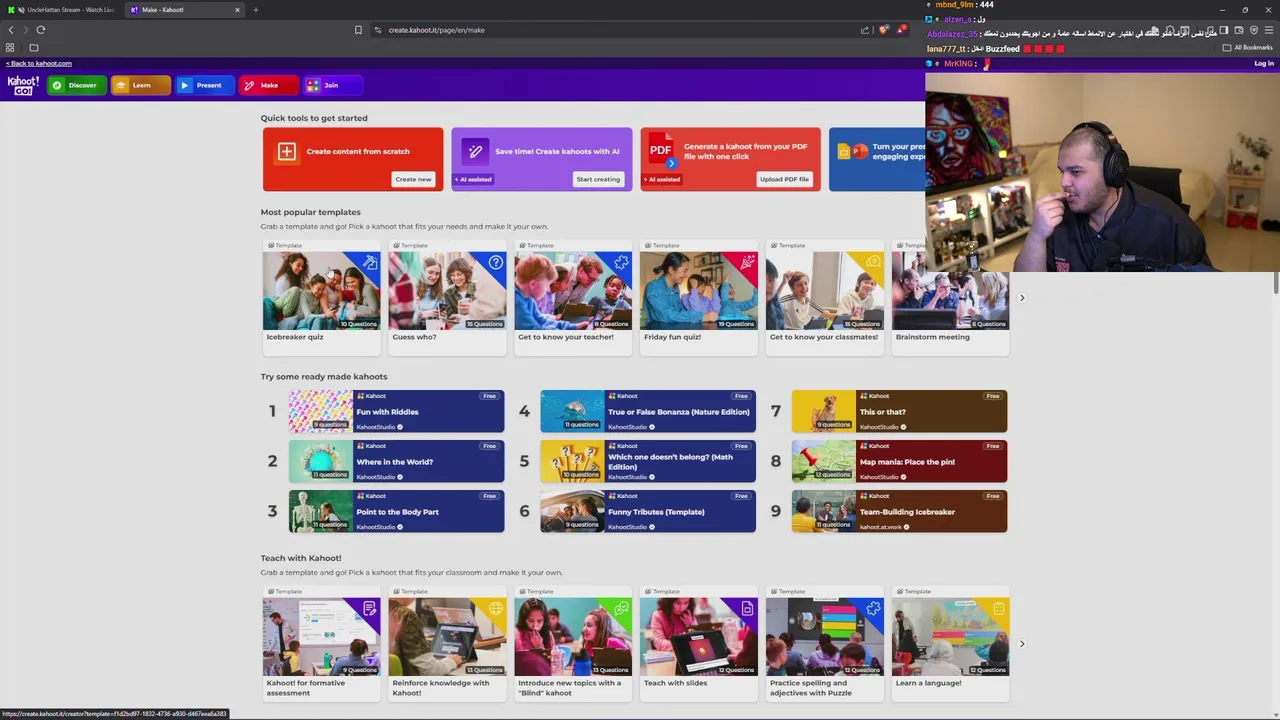Open the Point to the Body Part kahoot
The width and height of the screenshot is (1280, 720).
(x=397, y=512)
